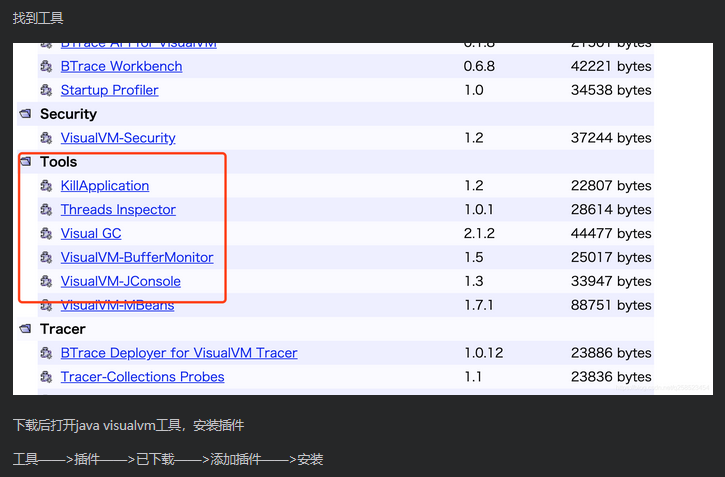Open the VisualVM-MBeans plugin link
This screenshot has width=725, height=477.
pyautogui.click(x=117, y=305)
